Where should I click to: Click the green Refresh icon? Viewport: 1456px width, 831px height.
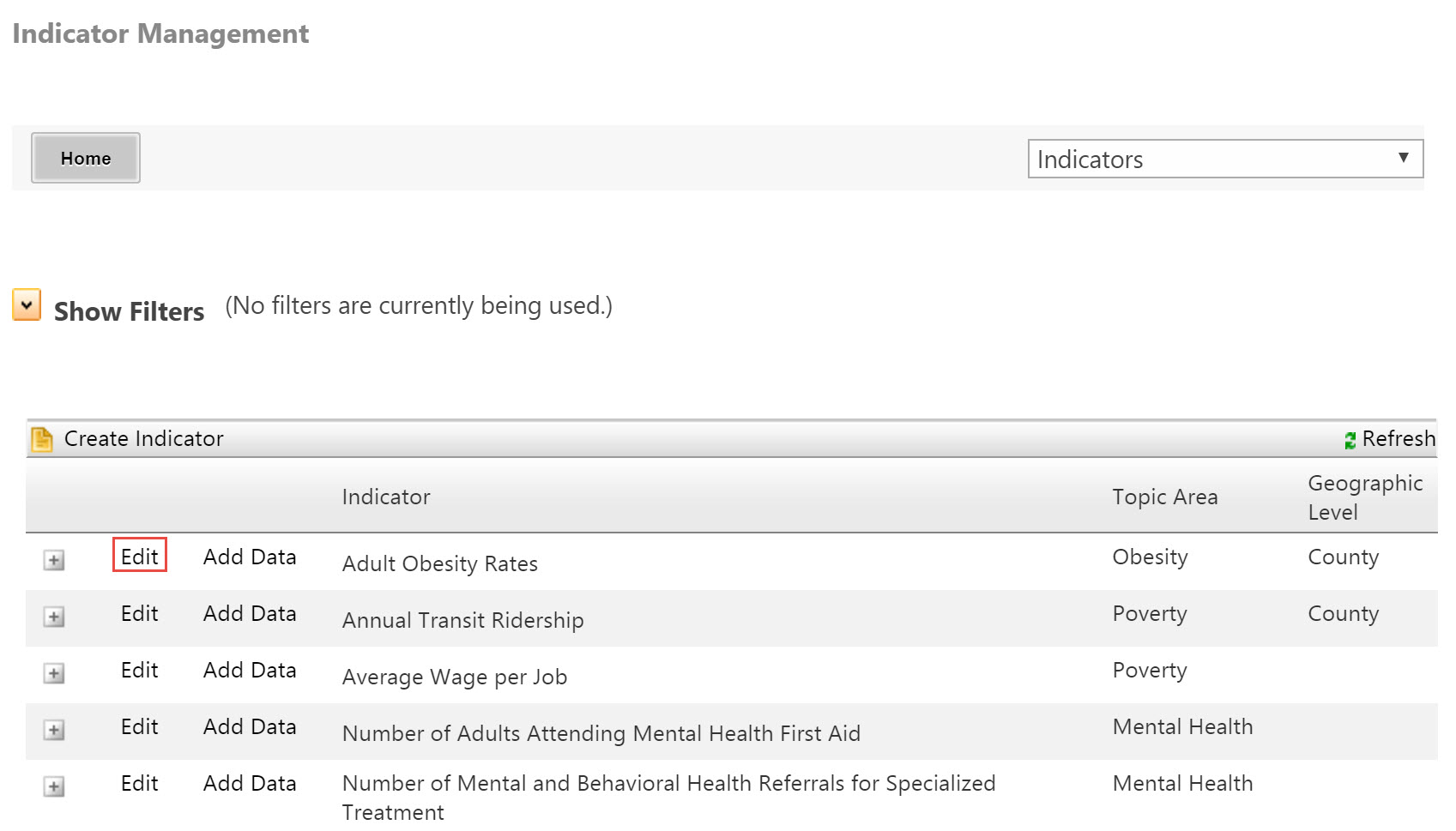[x=1350, y=440]
